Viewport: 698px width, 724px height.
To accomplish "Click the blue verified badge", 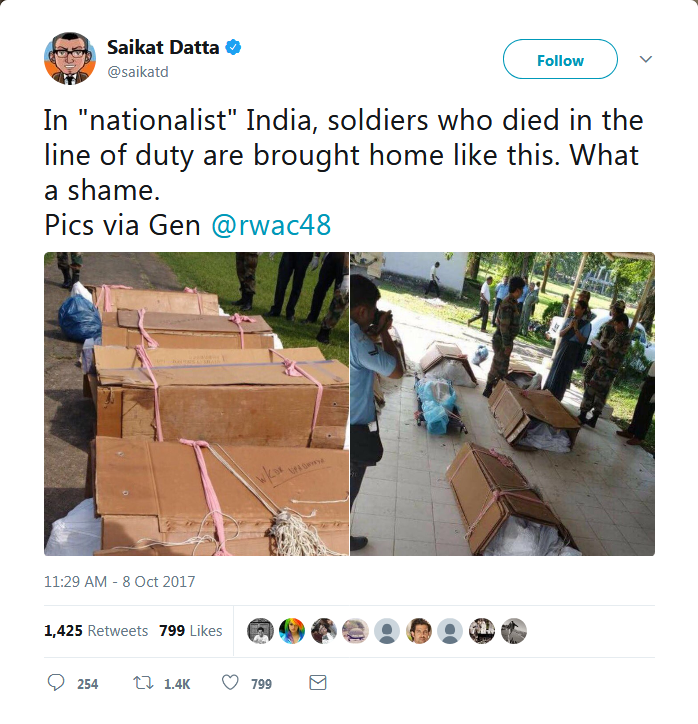I will 233,47.
